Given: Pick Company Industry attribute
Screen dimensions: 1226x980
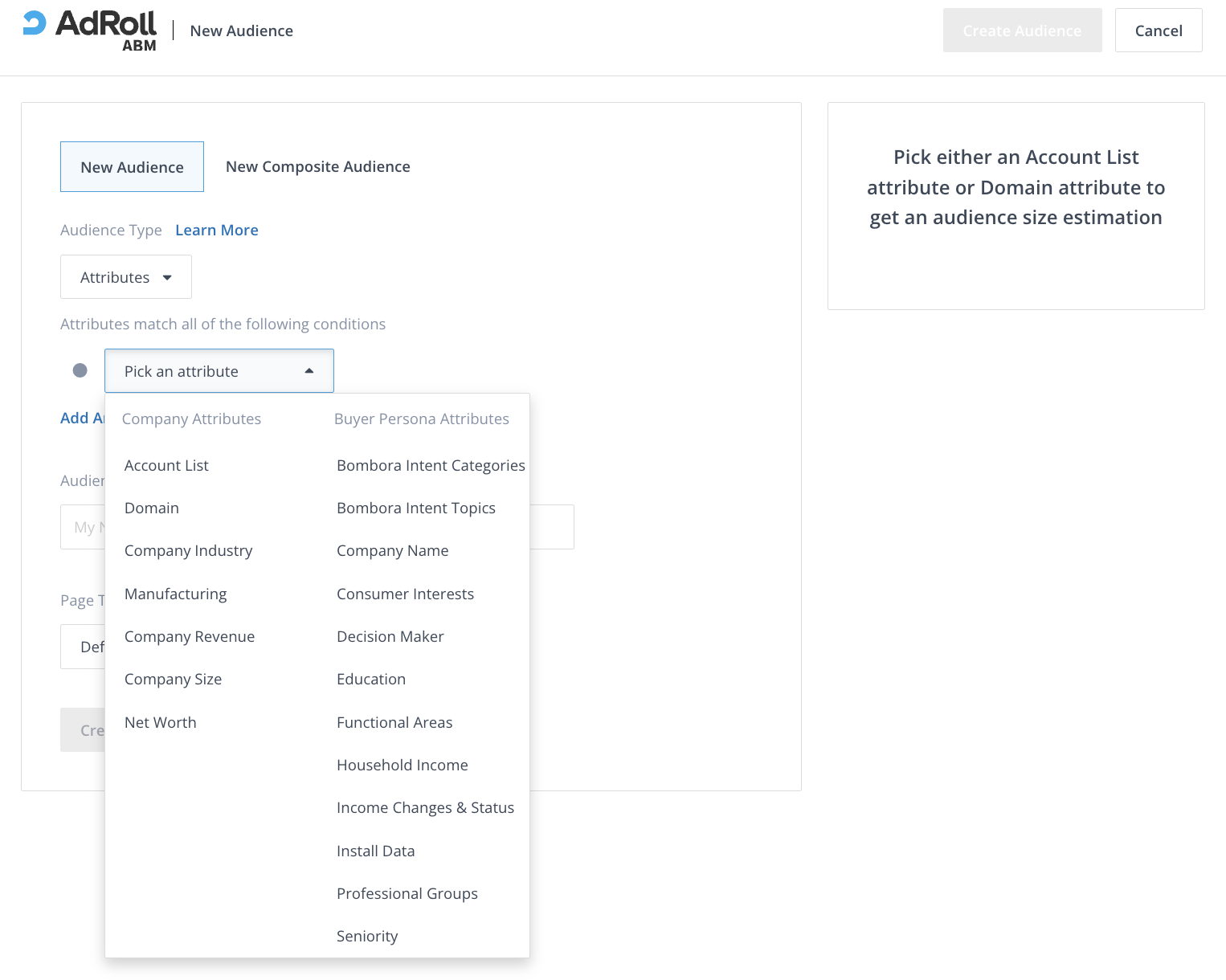Looking at the screenshot, I should 188,551.
